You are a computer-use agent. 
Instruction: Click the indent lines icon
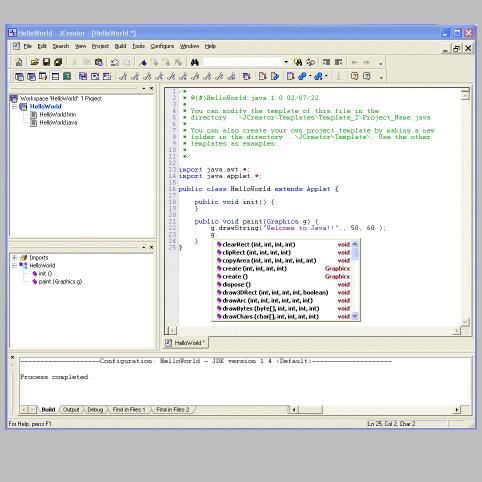326,62
